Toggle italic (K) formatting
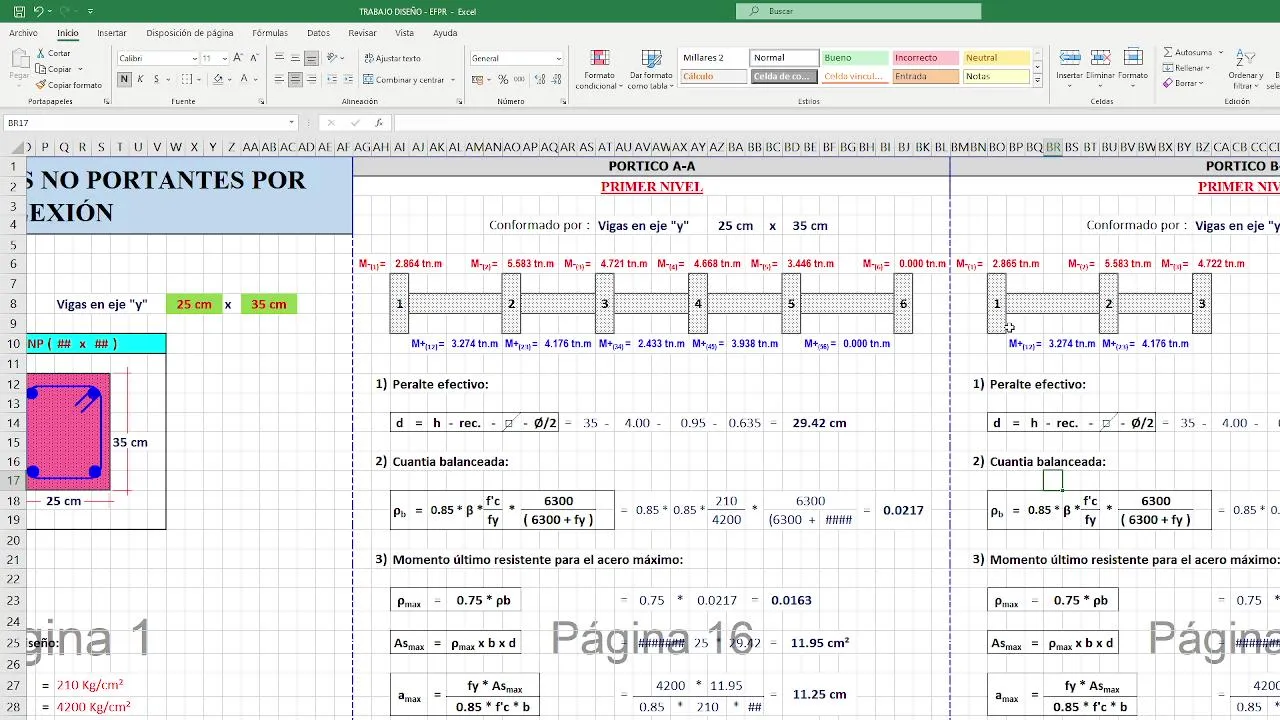The image size is (1280, 720). (x=140, y=79)
